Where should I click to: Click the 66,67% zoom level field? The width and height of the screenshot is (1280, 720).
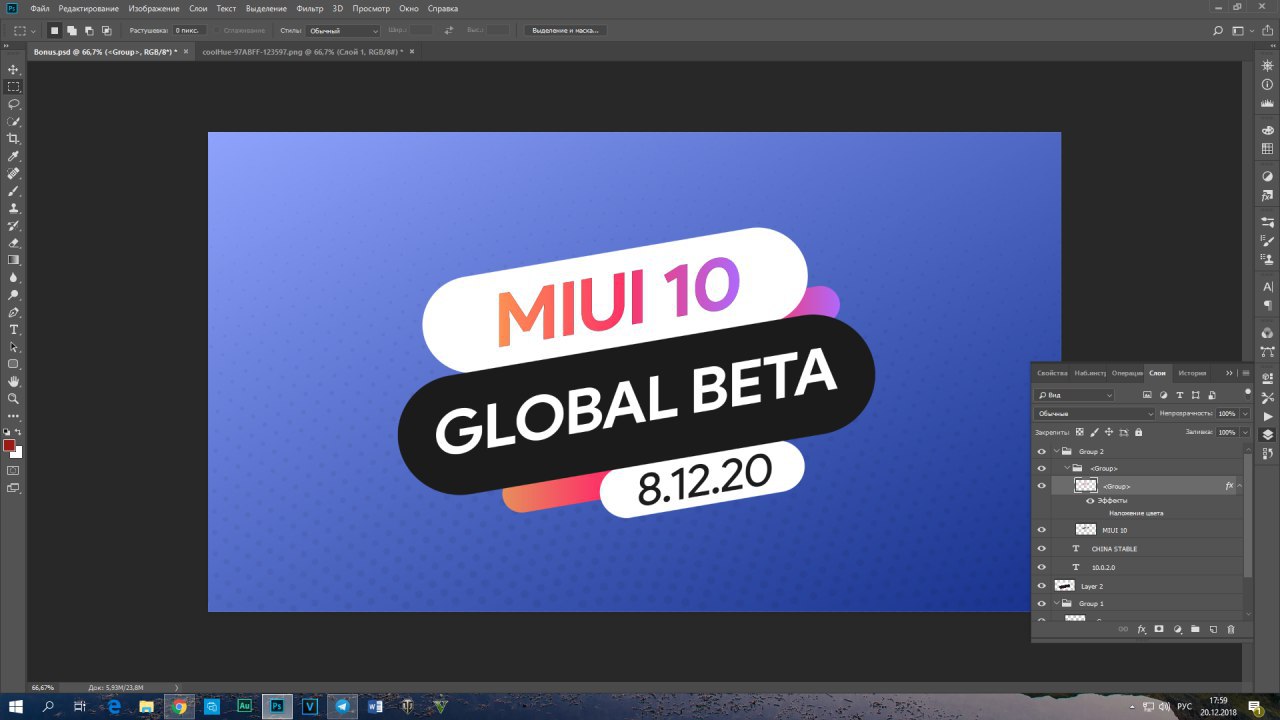coord(43,688)
